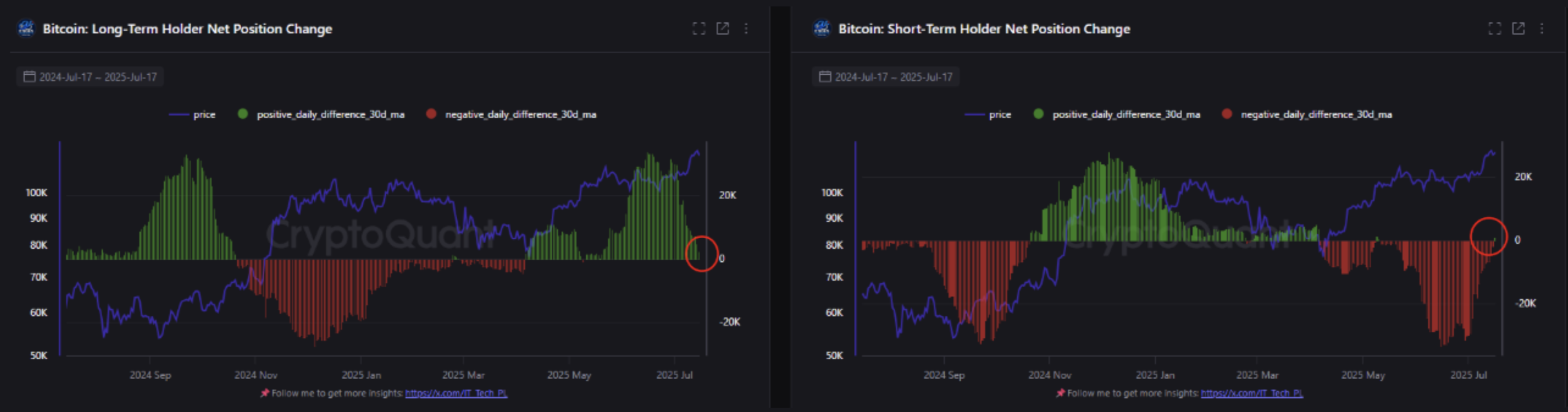Open Long-Term Holder chart in new window
Viewport: 1568px width, 412px height.
[x=723, y=29]
